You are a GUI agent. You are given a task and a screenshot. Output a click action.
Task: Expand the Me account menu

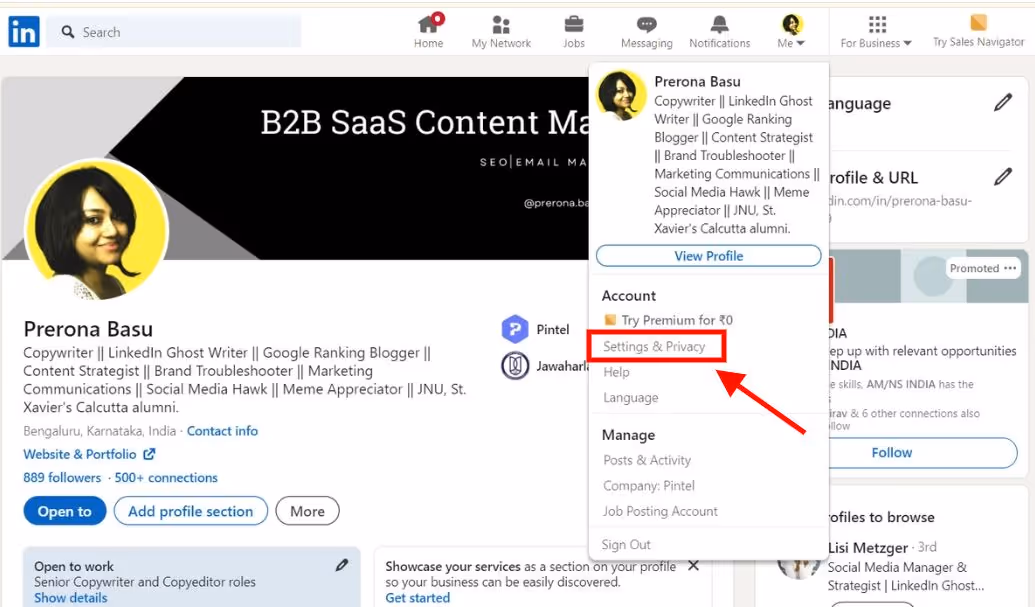pos(791,31)
